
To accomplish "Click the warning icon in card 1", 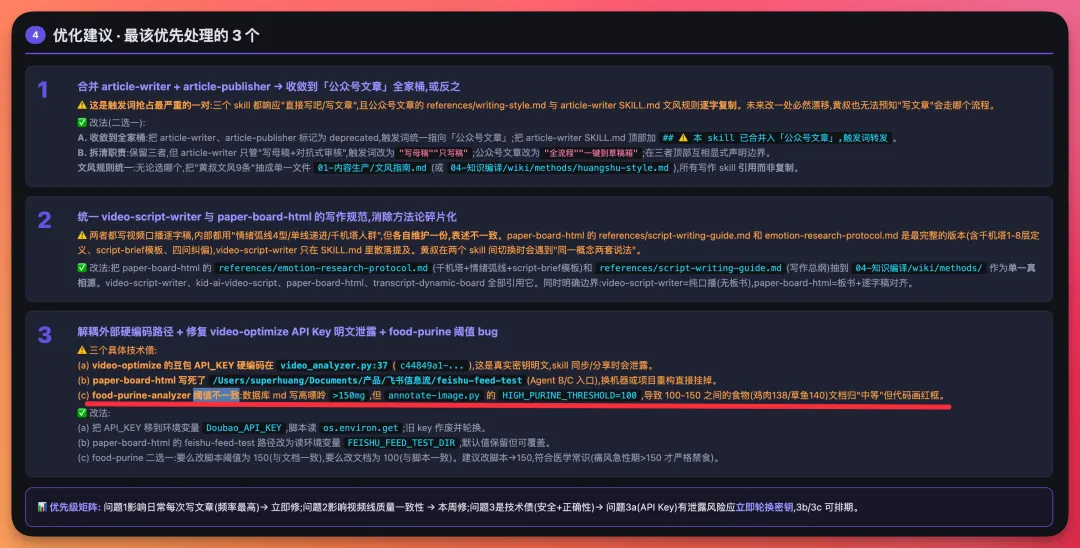I will 82,105.
